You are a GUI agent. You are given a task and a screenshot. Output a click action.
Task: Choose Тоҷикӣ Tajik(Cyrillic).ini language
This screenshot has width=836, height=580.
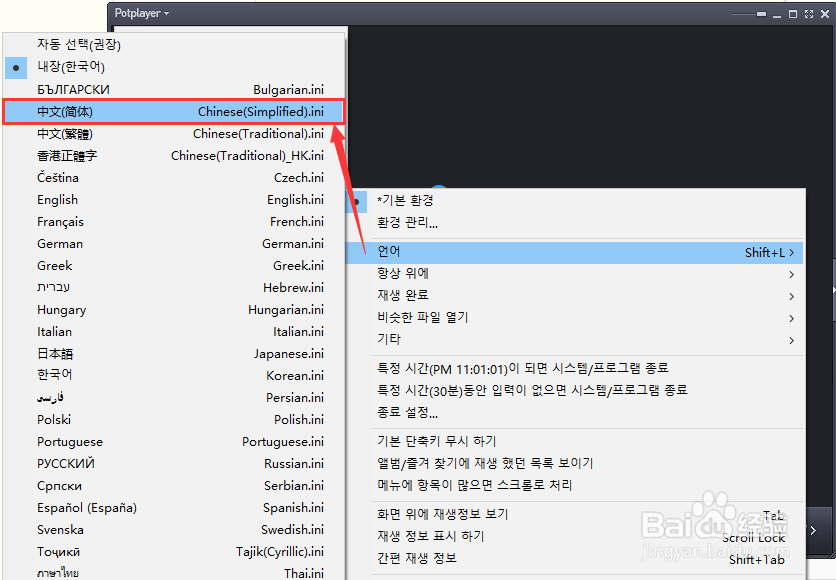(174, 552)
